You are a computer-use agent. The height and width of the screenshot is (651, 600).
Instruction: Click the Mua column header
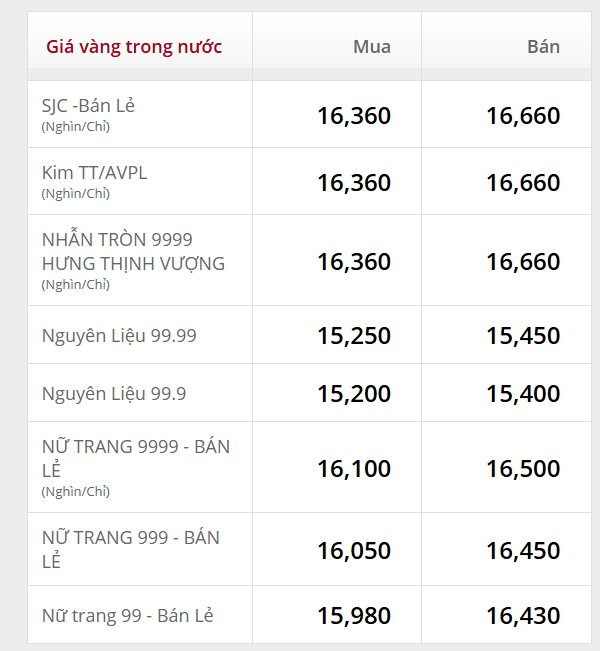tap(372, 46)
